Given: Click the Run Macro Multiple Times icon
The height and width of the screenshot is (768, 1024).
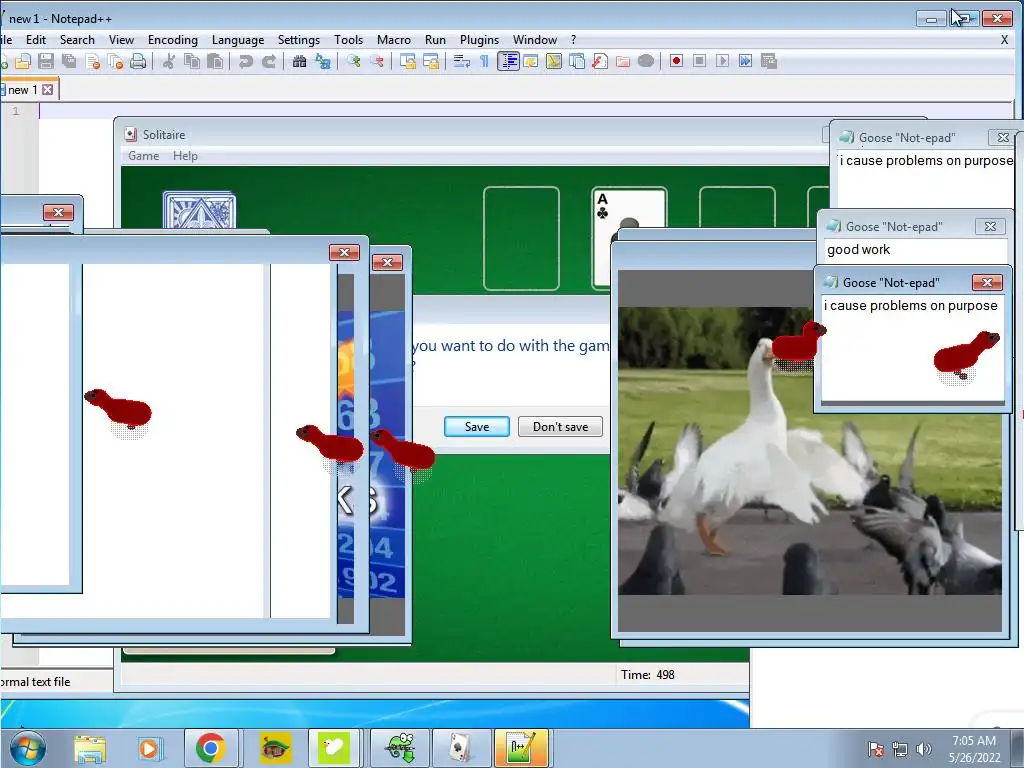Looking at the screenshot, I should coord(745,61).
